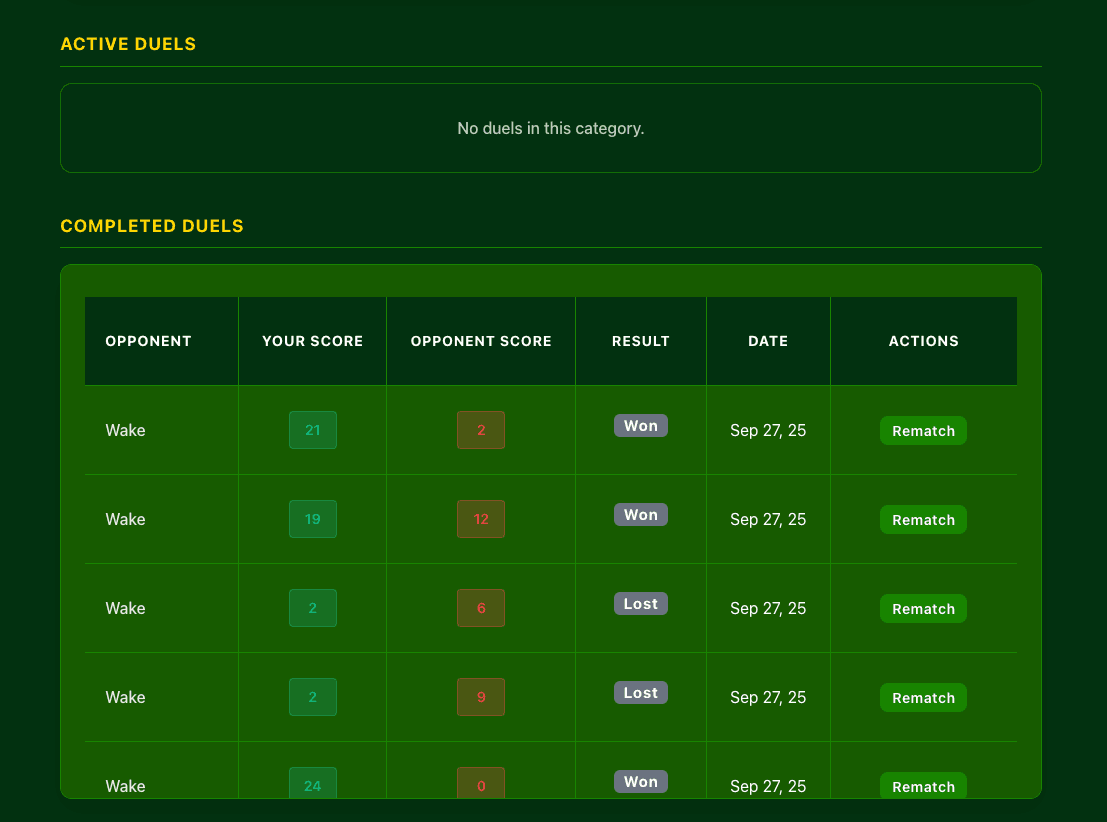Hit Rematch for the 2–9 loss

coord(923,698)
